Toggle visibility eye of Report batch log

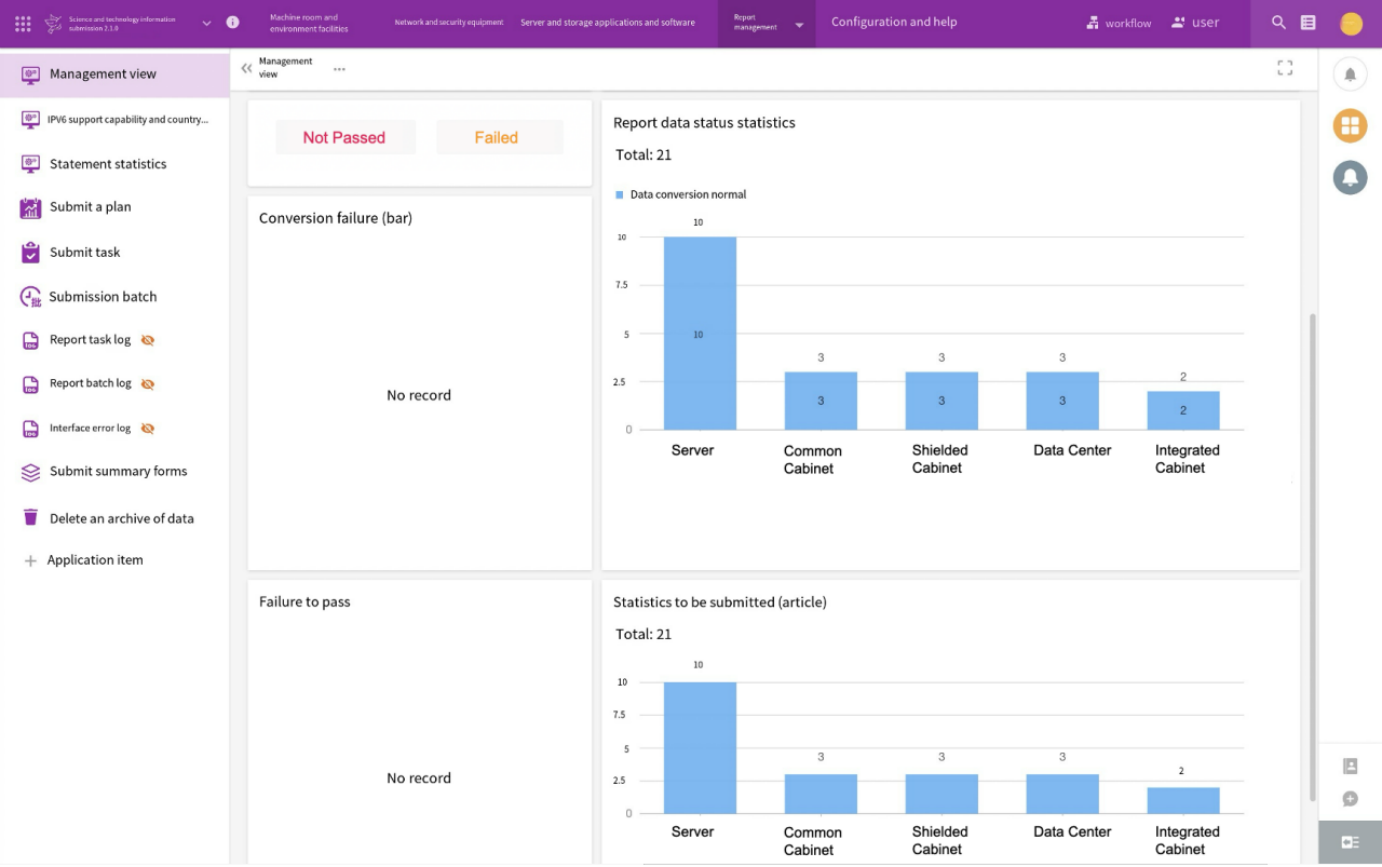point(148,384)
